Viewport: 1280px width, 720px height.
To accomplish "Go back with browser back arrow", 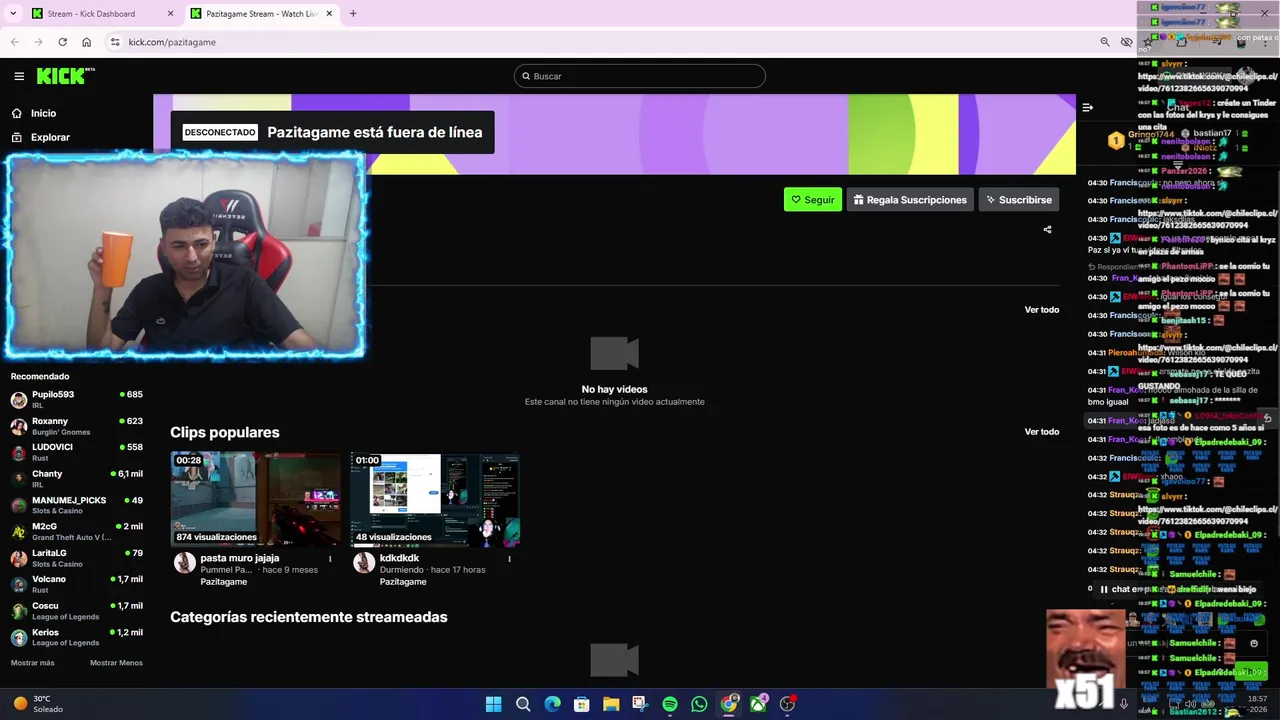I will coord(14,42).
